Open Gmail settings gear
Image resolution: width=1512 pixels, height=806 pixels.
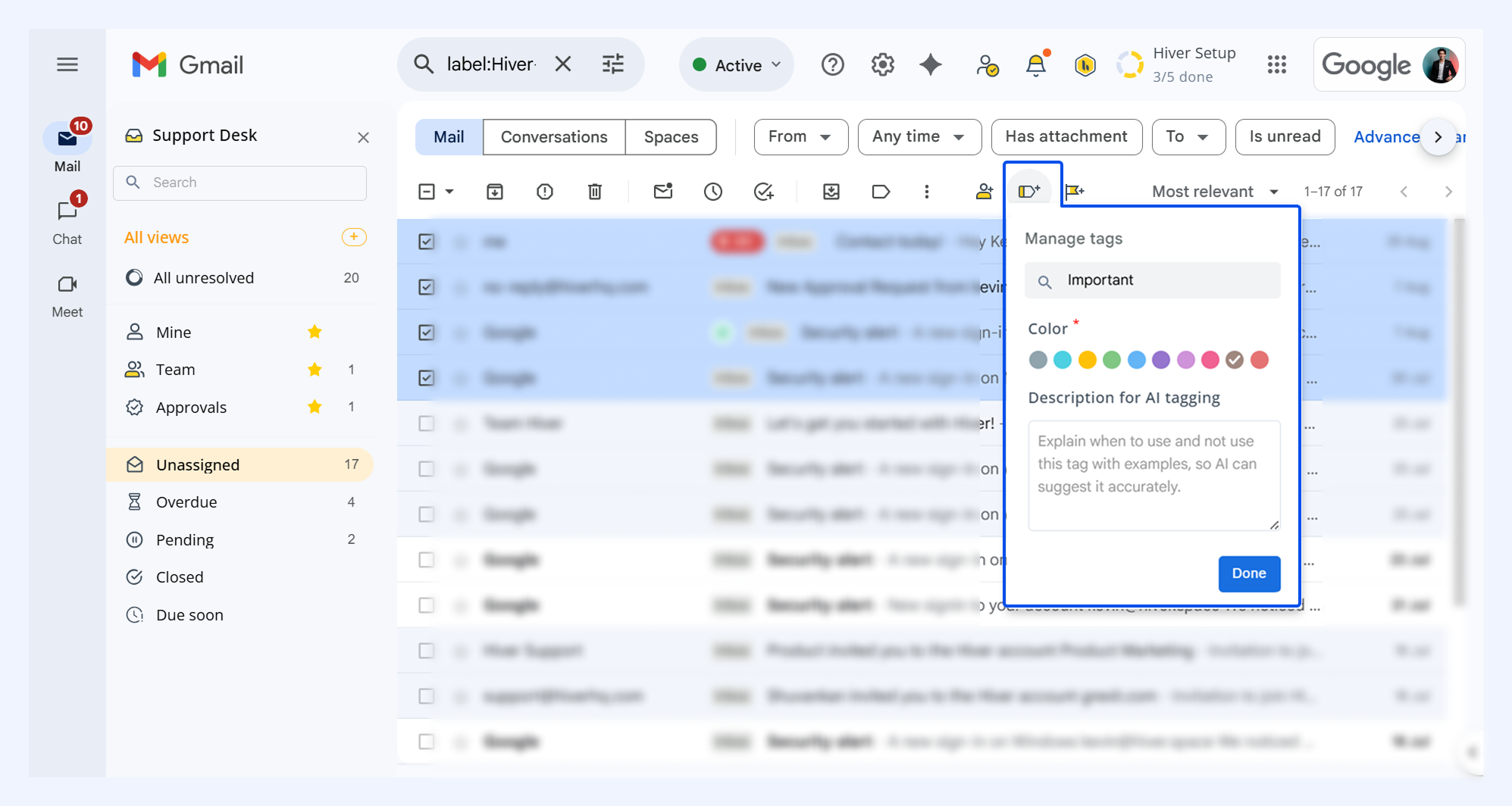point(883,65)
